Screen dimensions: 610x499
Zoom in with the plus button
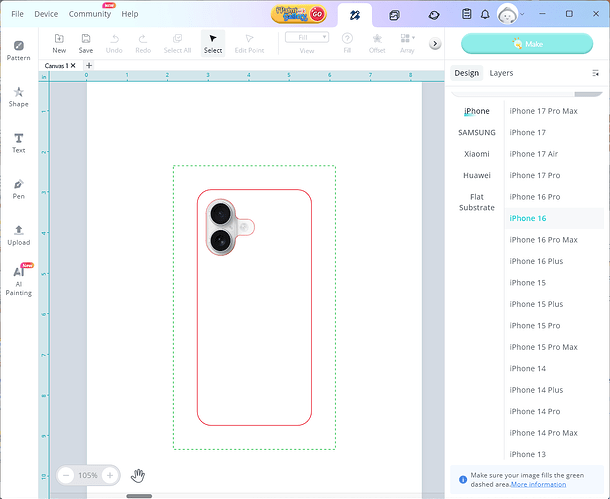(110, 475)
